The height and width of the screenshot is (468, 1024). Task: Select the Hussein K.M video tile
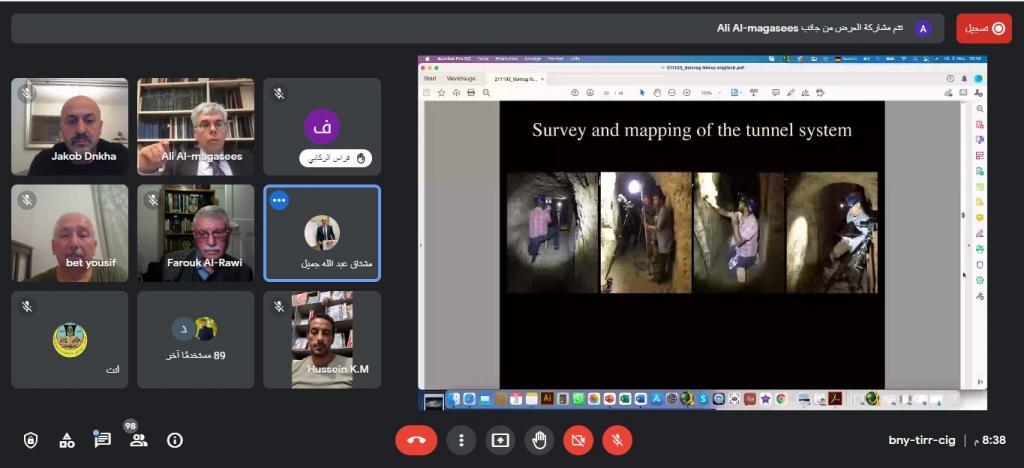pos(322,339)
